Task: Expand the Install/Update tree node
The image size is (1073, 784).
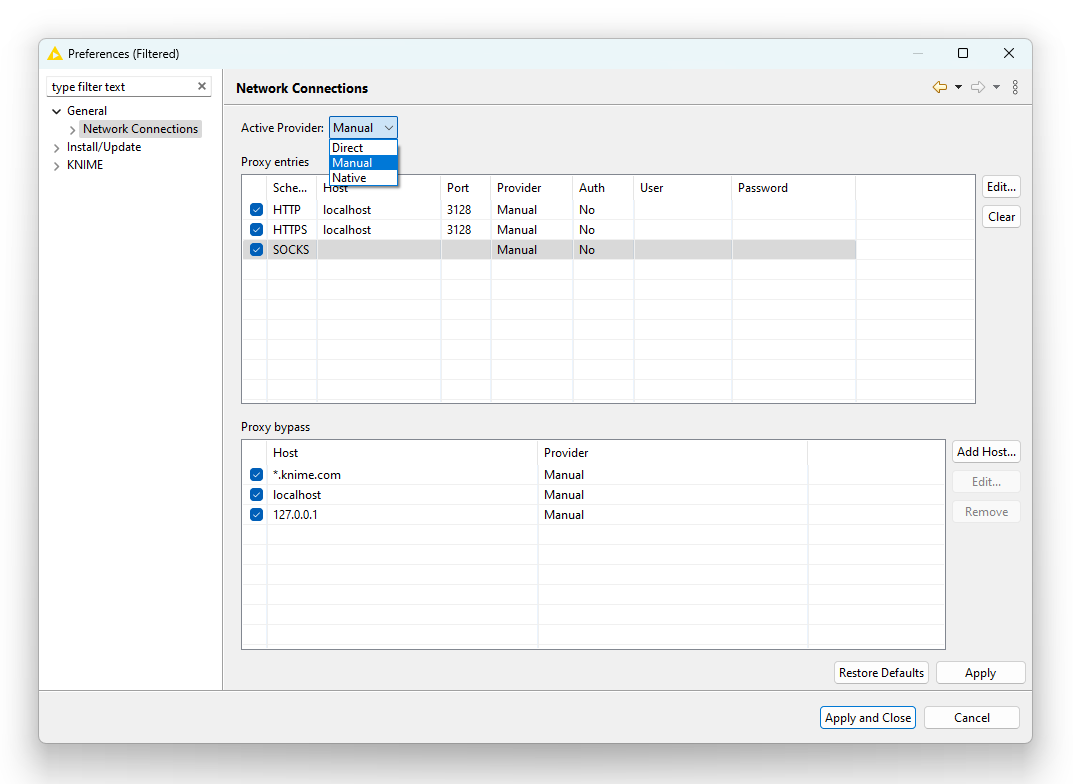Action: pos(57,148)
